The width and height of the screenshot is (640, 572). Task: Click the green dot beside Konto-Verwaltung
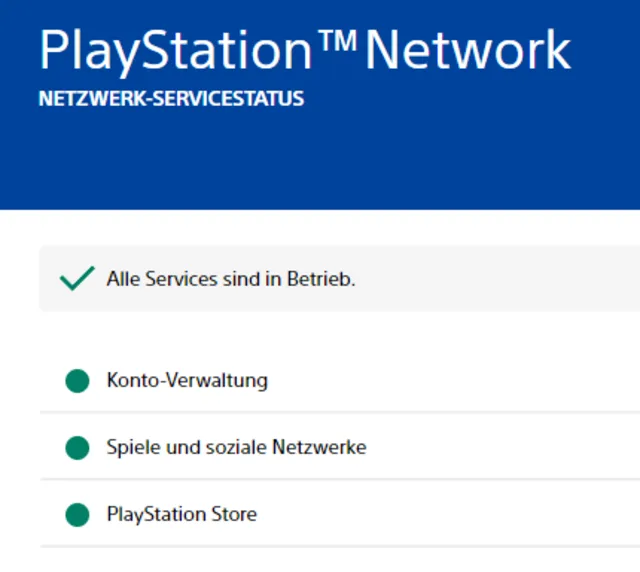pyautogui.click(x=77, y=381)
